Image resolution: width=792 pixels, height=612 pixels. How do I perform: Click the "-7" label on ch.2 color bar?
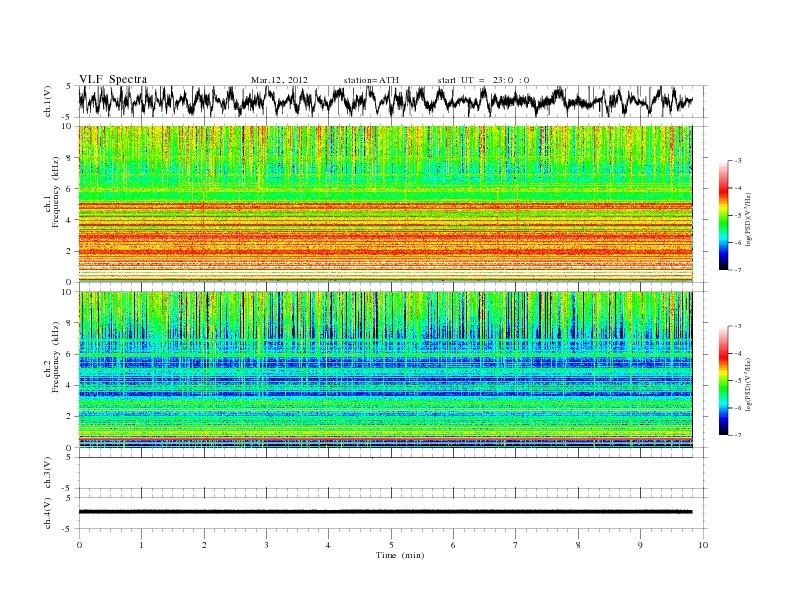(738, 435)
